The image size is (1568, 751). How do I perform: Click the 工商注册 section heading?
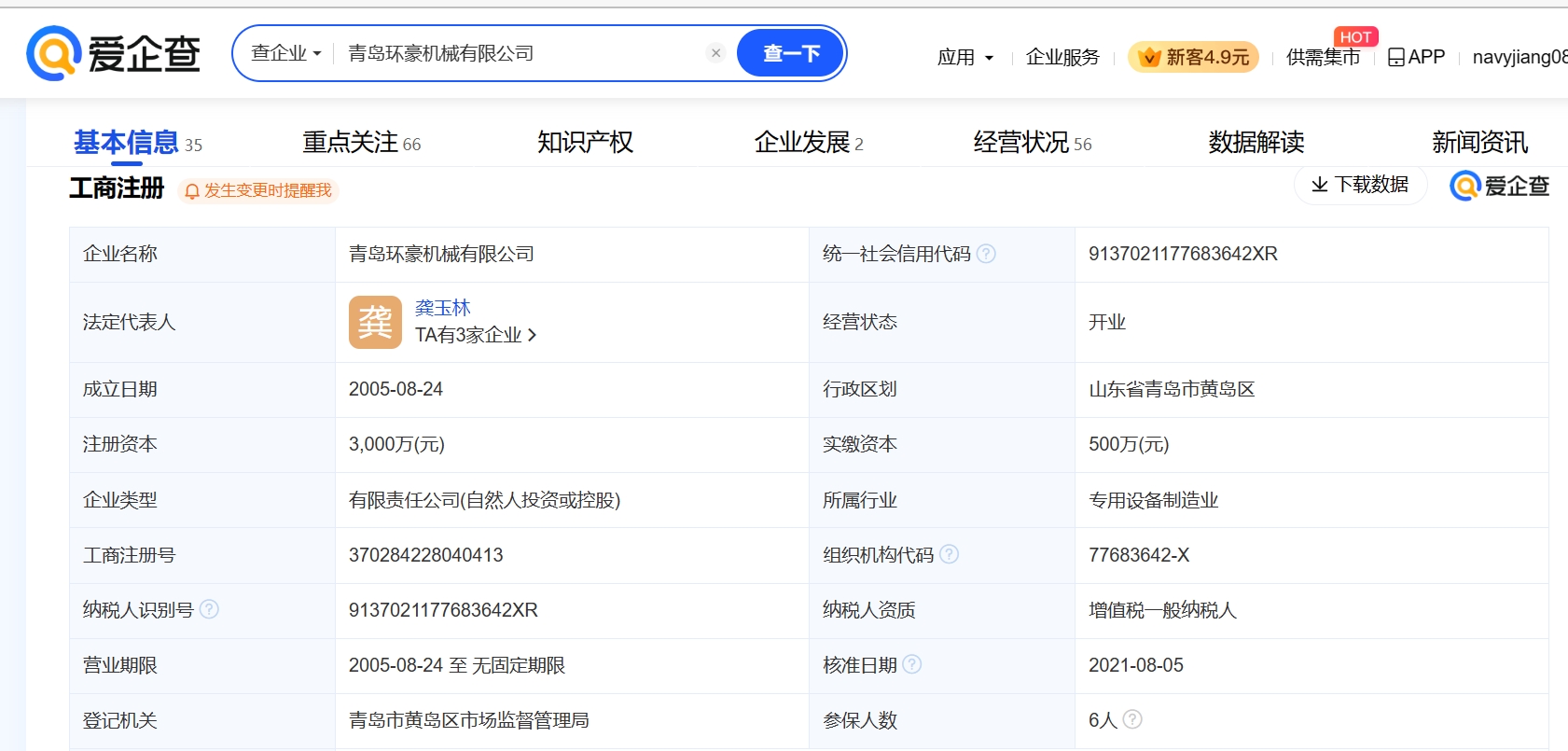coord(117,188)
